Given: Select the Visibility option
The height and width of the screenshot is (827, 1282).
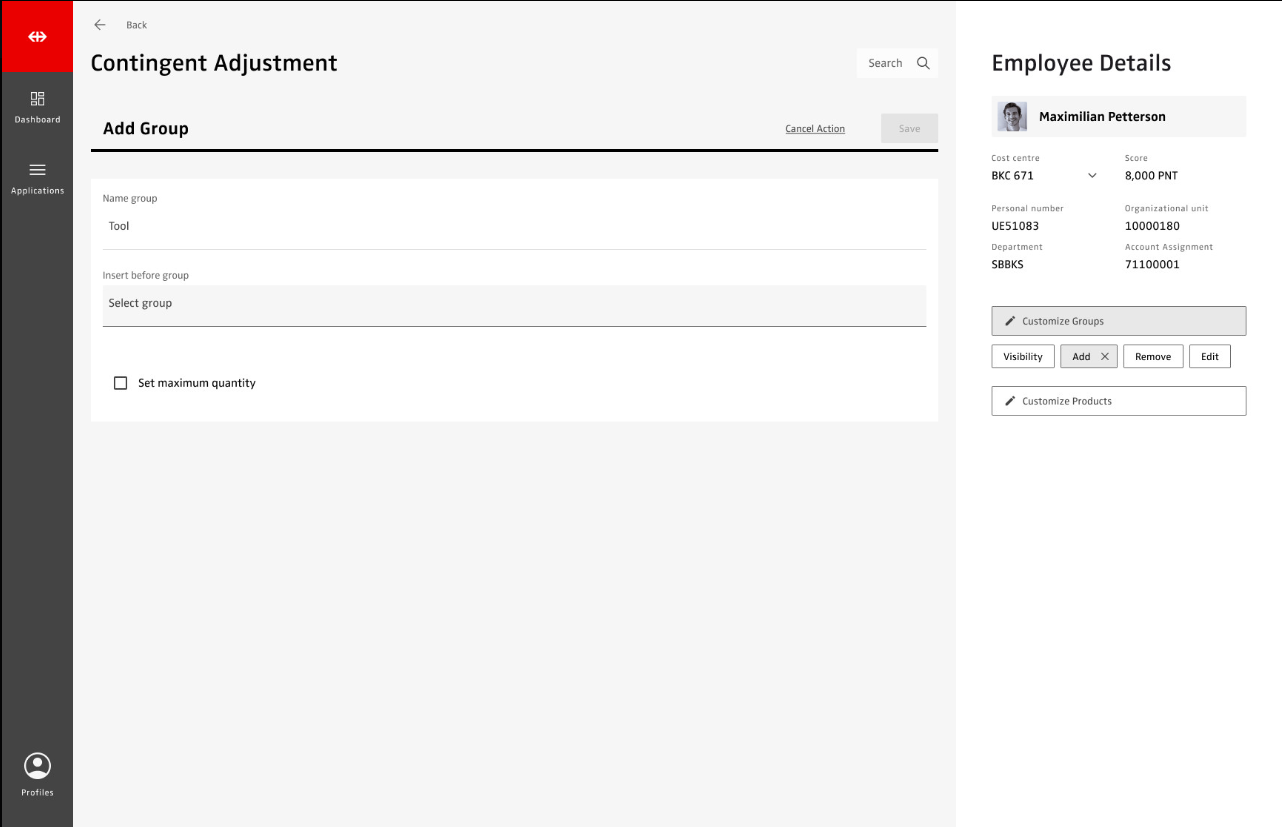Looking at the screenshot, I should [1022, 356].
